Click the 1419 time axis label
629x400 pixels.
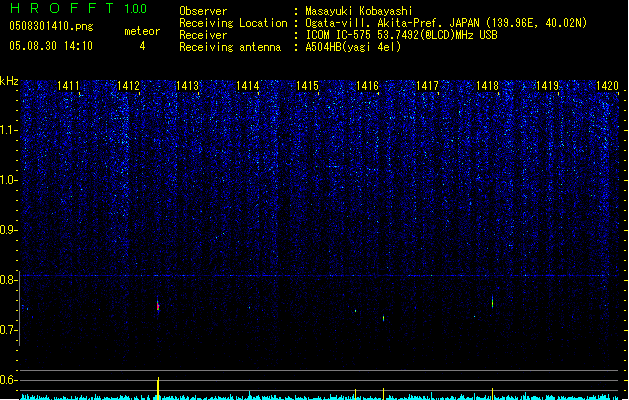coord(547,86)
